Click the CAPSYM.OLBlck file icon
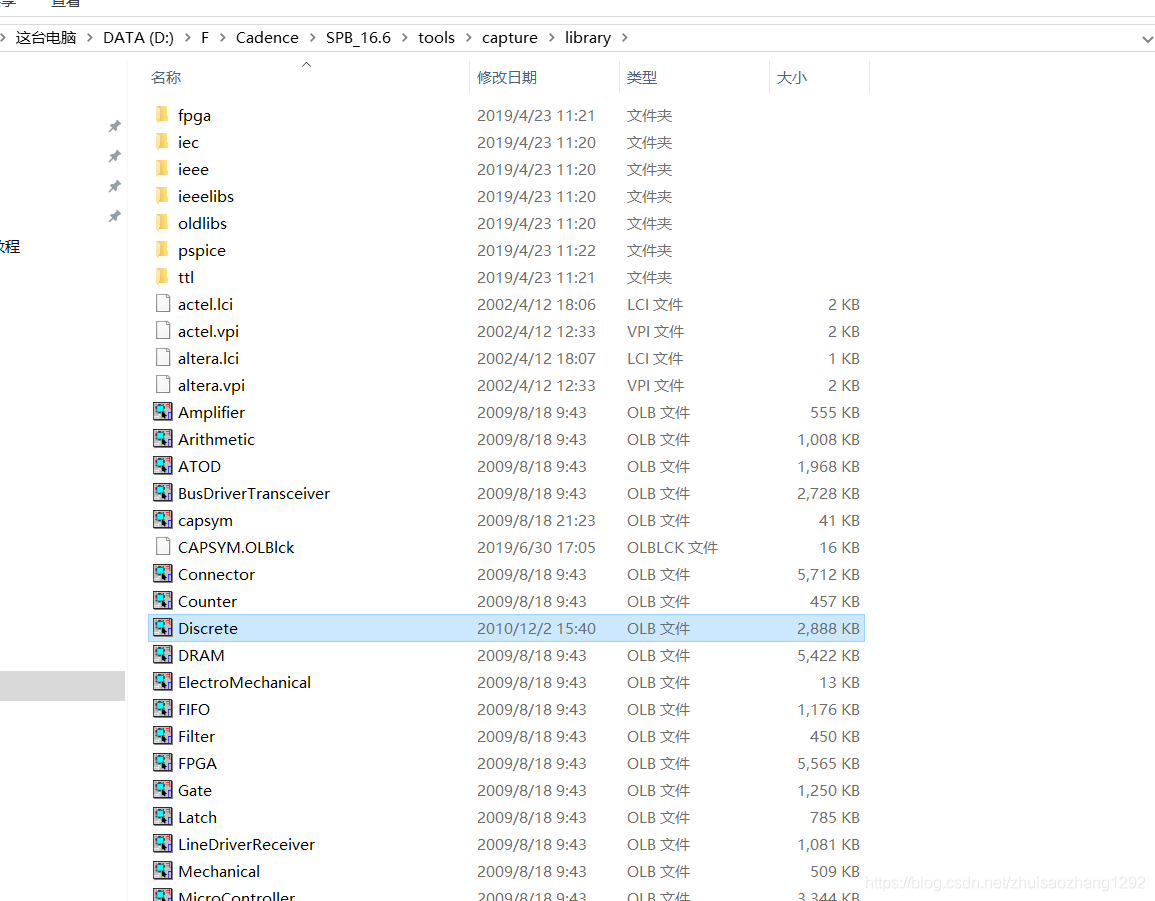Image resolution: width=1155 pixels, height=901 pixels. tap(163, 547)
